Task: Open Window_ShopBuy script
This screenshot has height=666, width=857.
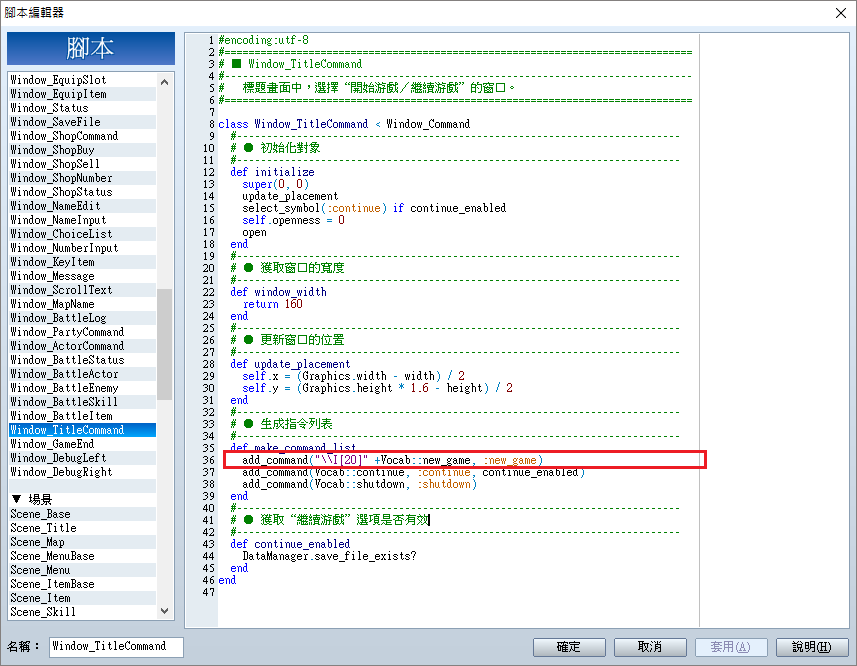Action: tap(83, 150)
